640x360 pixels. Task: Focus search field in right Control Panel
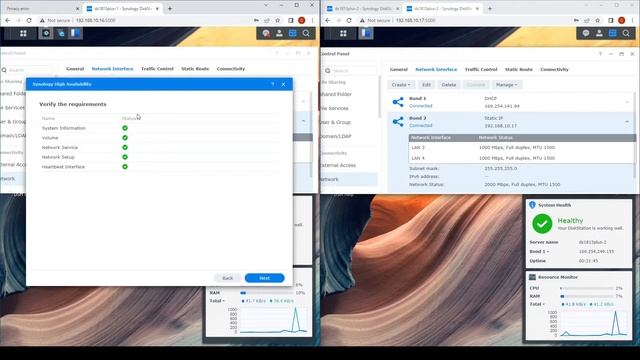pyautogui.click(x=350, y=71)
